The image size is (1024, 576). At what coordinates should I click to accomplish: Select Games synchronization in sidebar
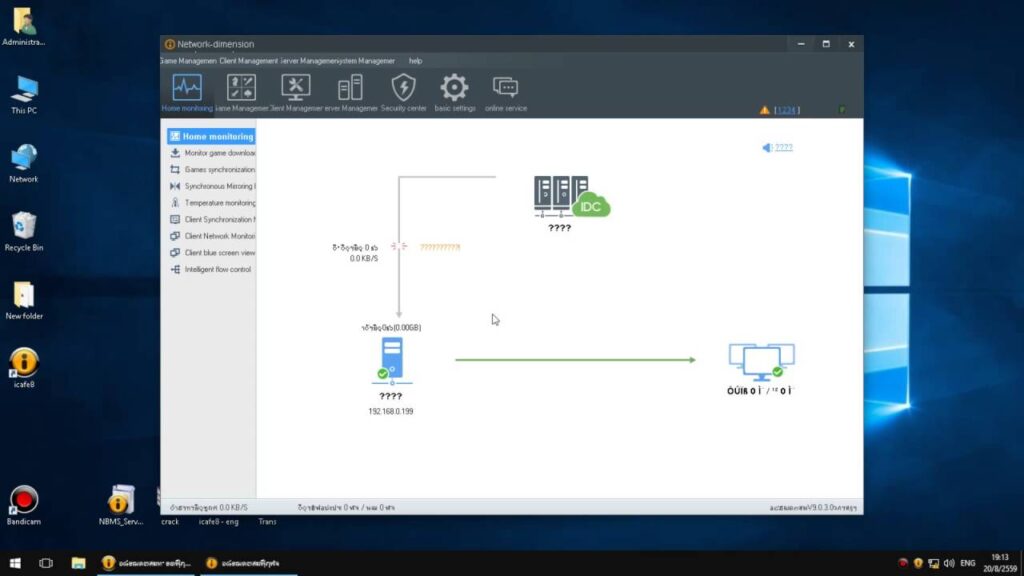212,170
